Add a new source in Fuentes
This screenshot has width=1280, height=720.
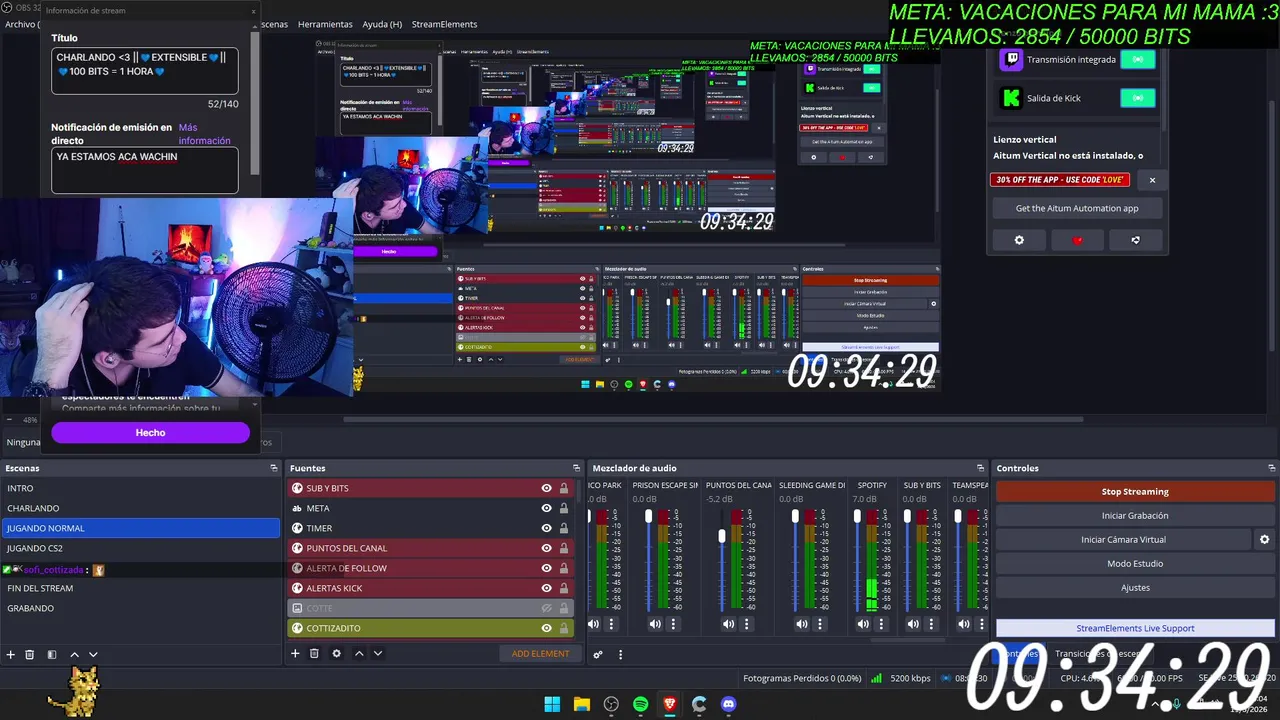pos(295,653)
